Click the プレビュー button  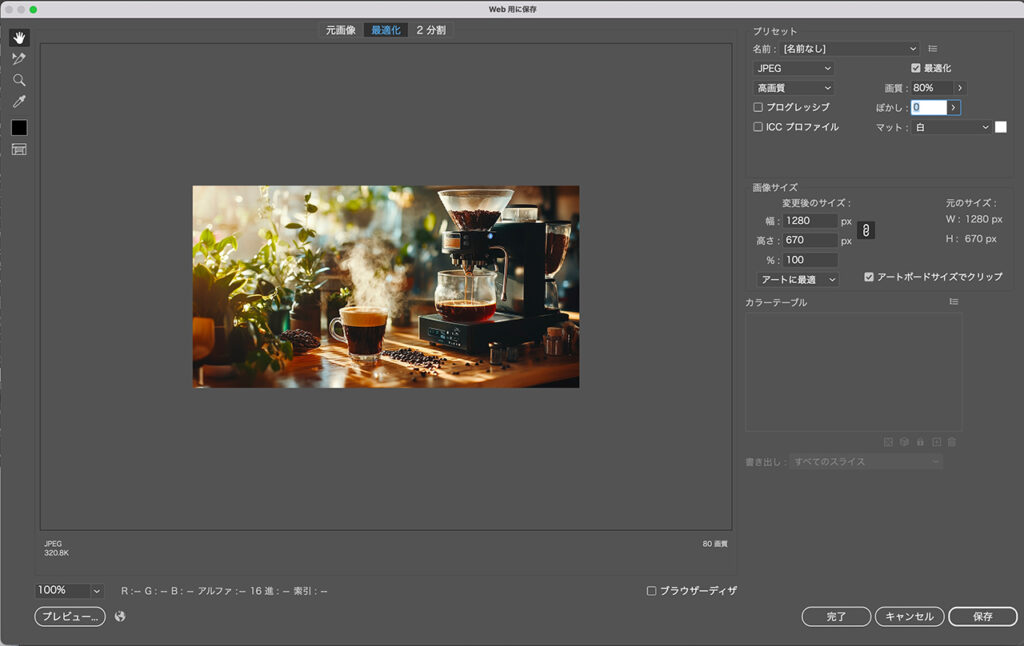tap(70, 617)
